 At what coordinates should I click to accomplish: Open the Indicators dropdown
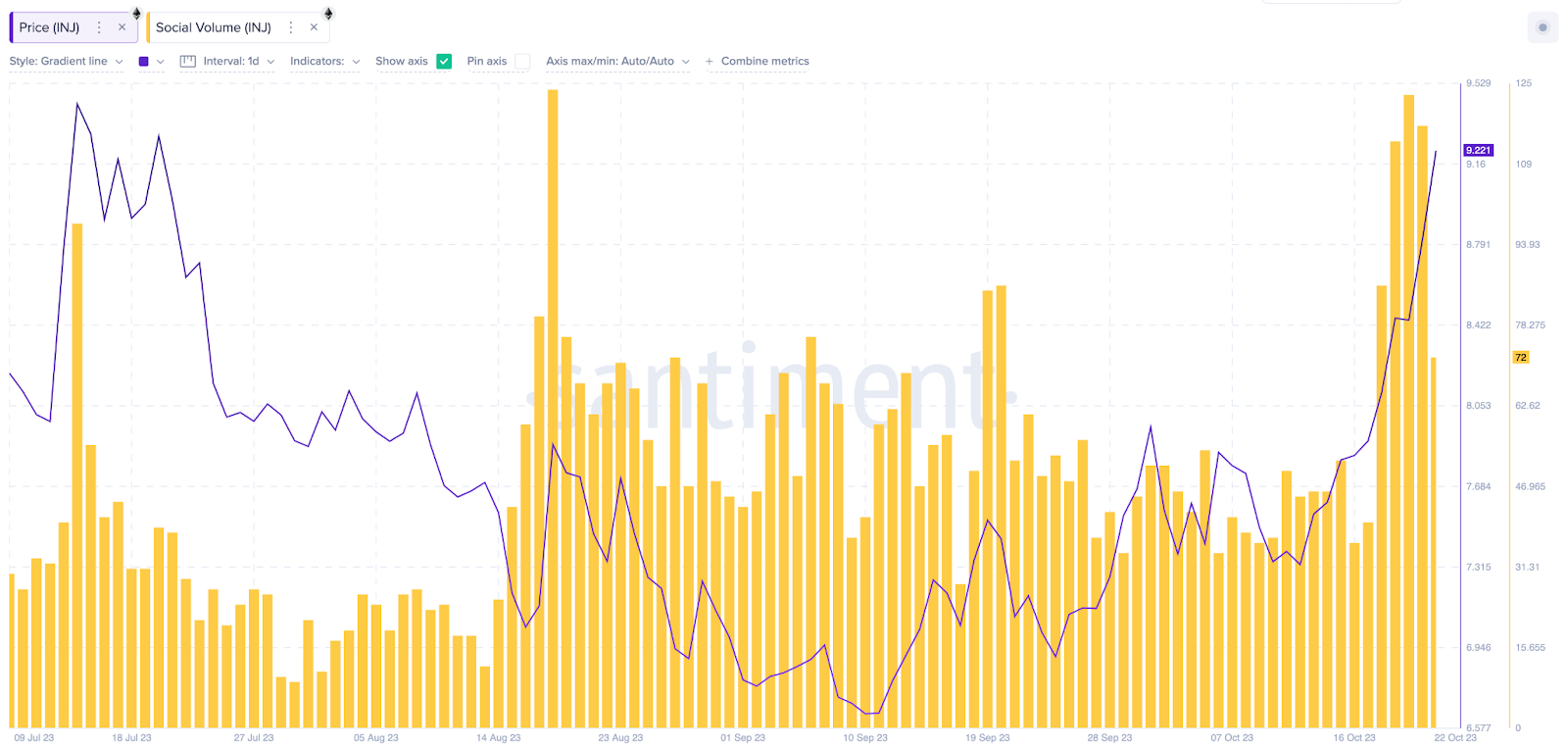(325, 61)
